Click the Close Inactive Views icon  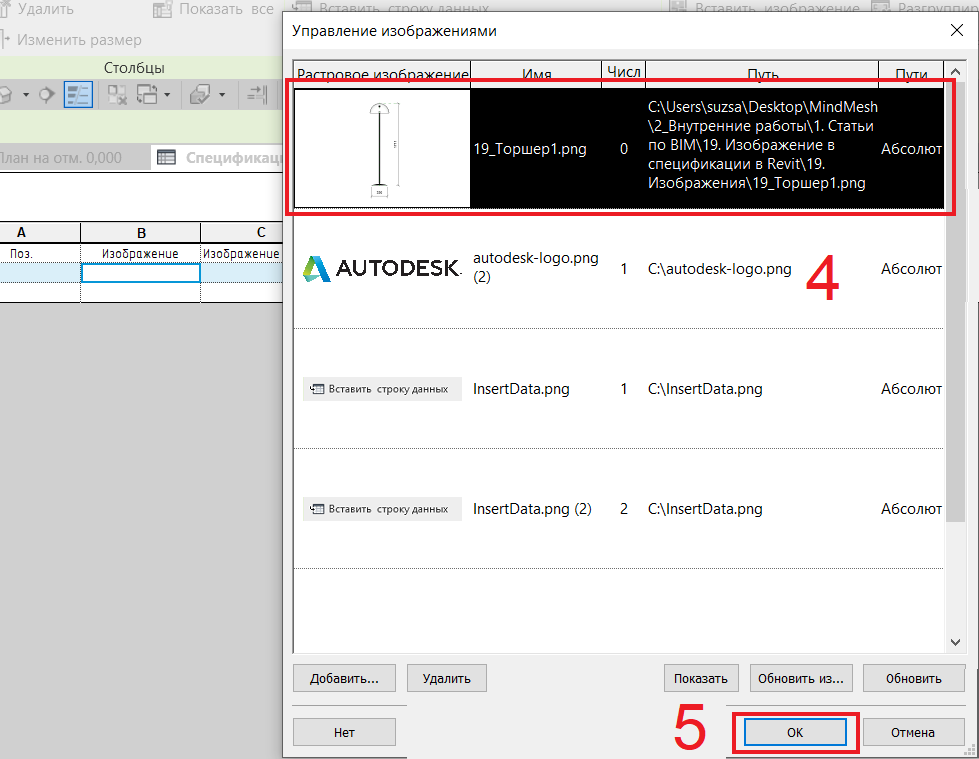point(117,95)
